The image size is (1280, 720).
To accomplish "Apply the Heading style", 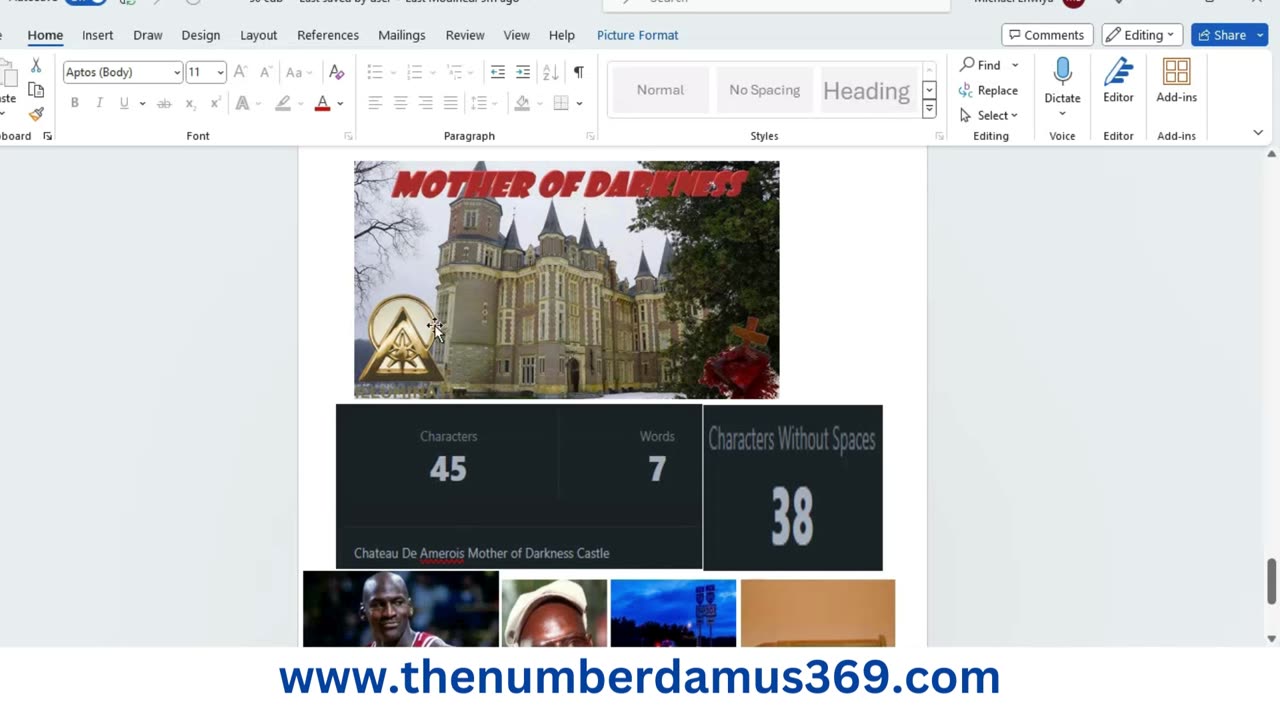I will coord(867,90).
